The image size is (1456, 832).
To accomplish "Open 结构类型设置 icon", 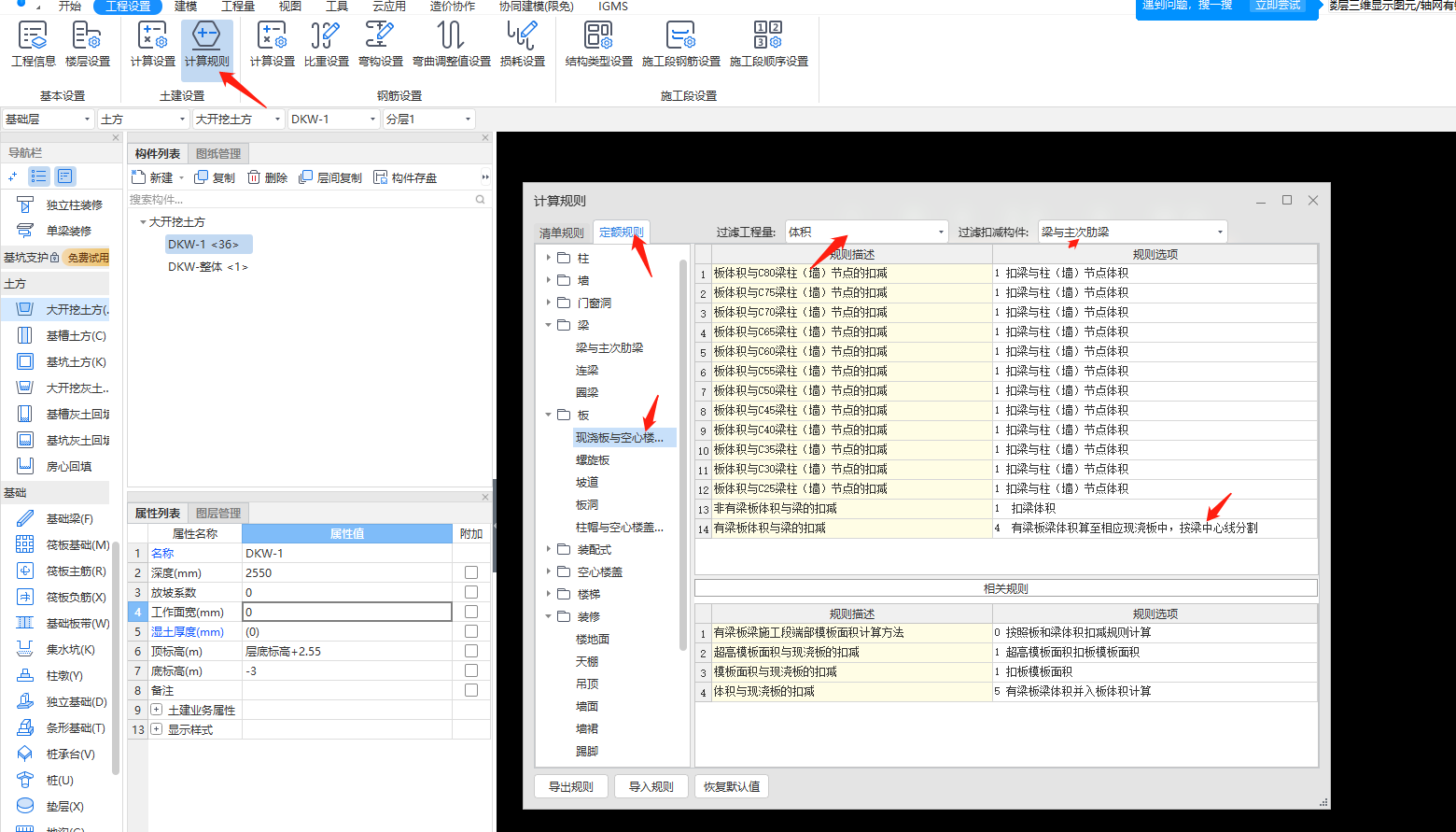I will (x=599, y=44).
